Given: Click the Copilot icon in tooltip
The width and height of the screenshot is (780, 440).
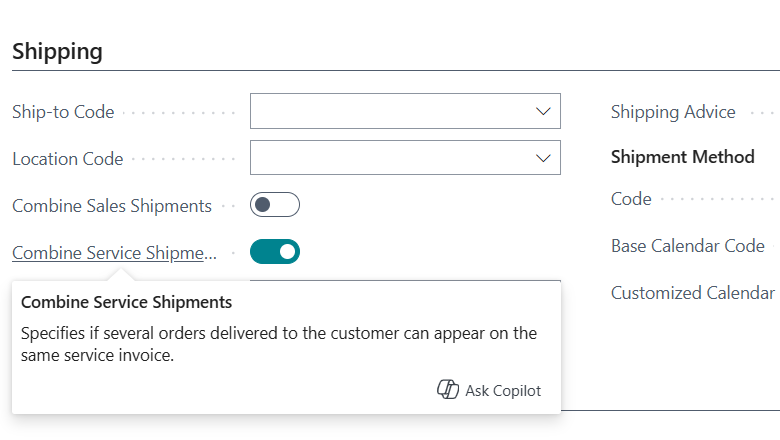Looking at the screenshot, I should [448, 390].
